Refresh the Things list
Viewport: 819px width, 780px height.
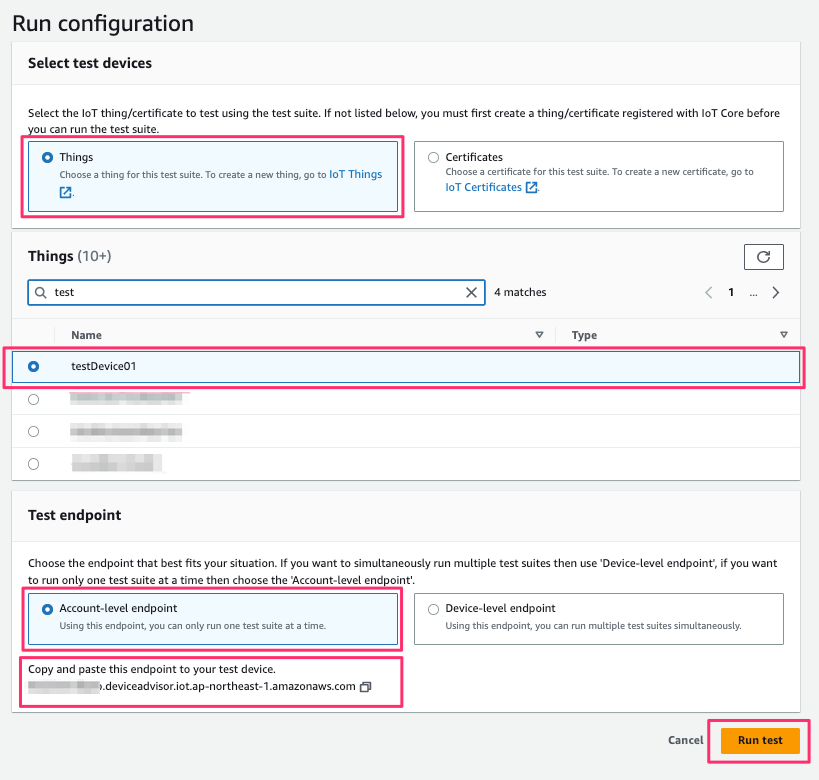[x=763, y=257]
